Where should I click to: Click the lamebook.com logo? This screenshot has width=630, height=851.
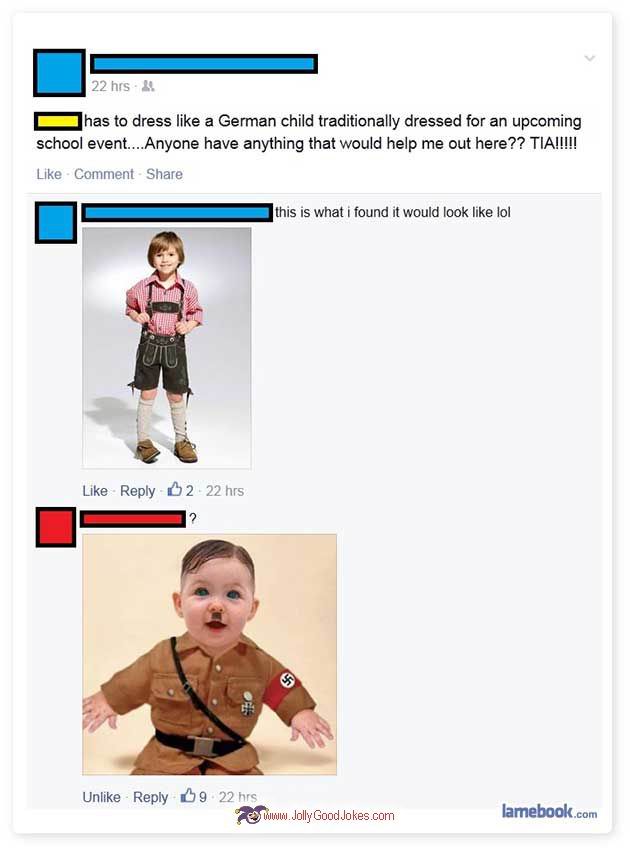pyautogui.click(x=549, y=811)
